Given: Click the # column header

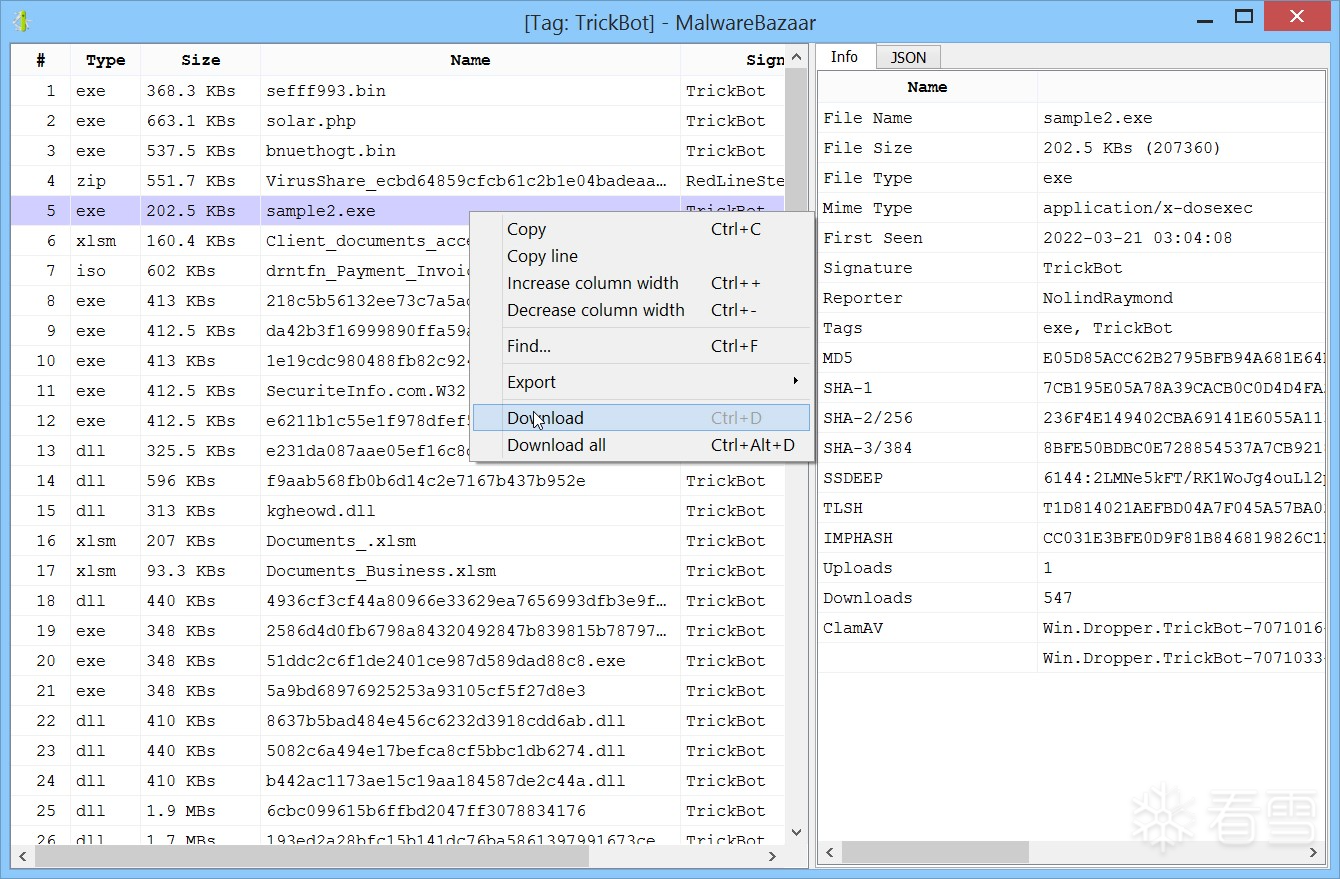Looking at the screenshot, I should click(x=41, y=60).
